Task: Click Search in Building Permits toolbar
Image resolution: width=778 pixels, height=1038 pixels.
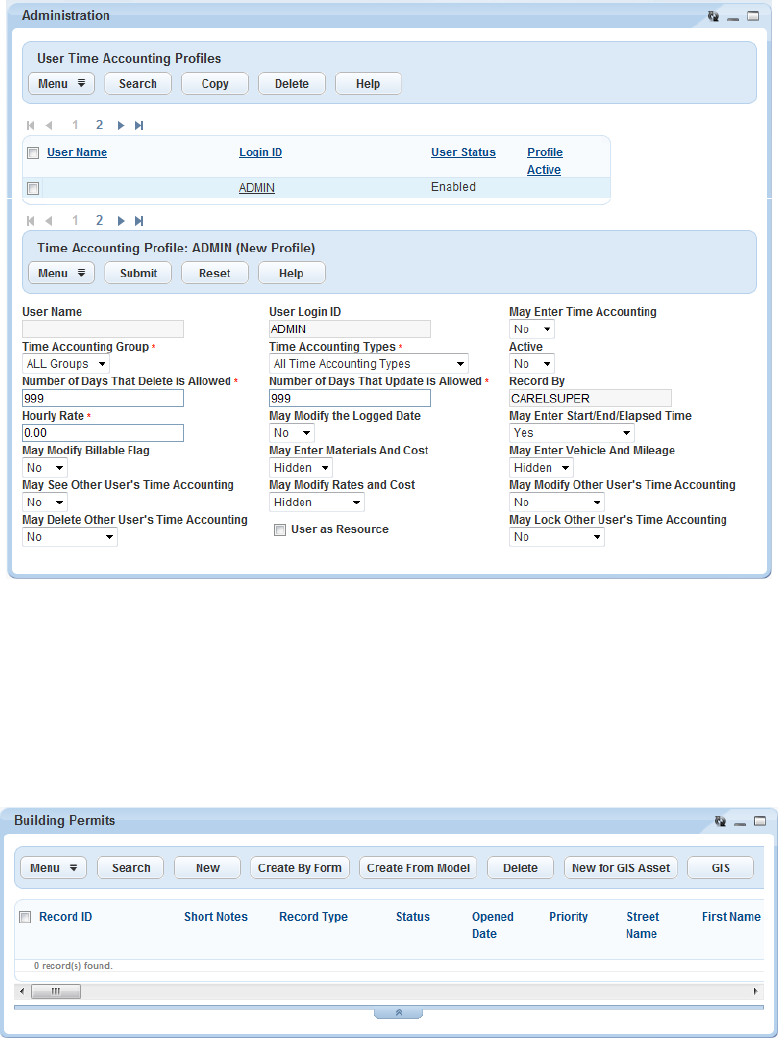Action: click(130, 868)
